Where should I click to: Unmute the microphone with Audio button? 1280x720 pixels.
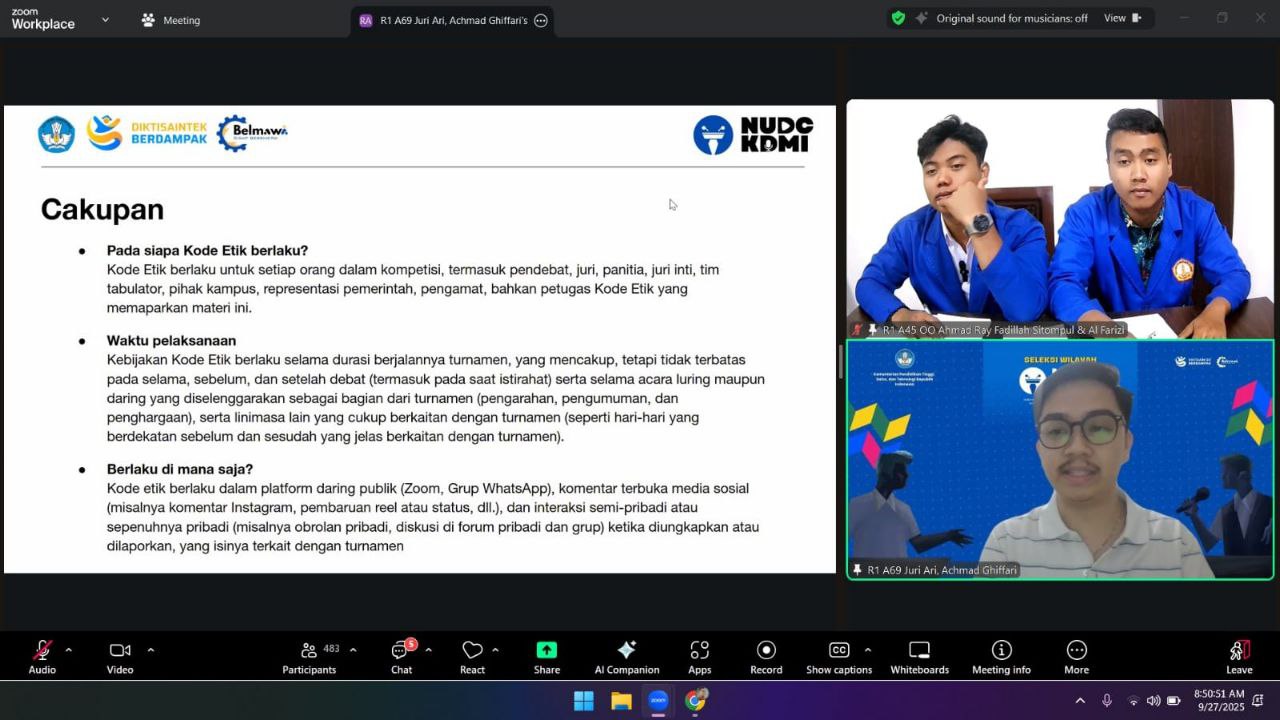tap(42, 656)
